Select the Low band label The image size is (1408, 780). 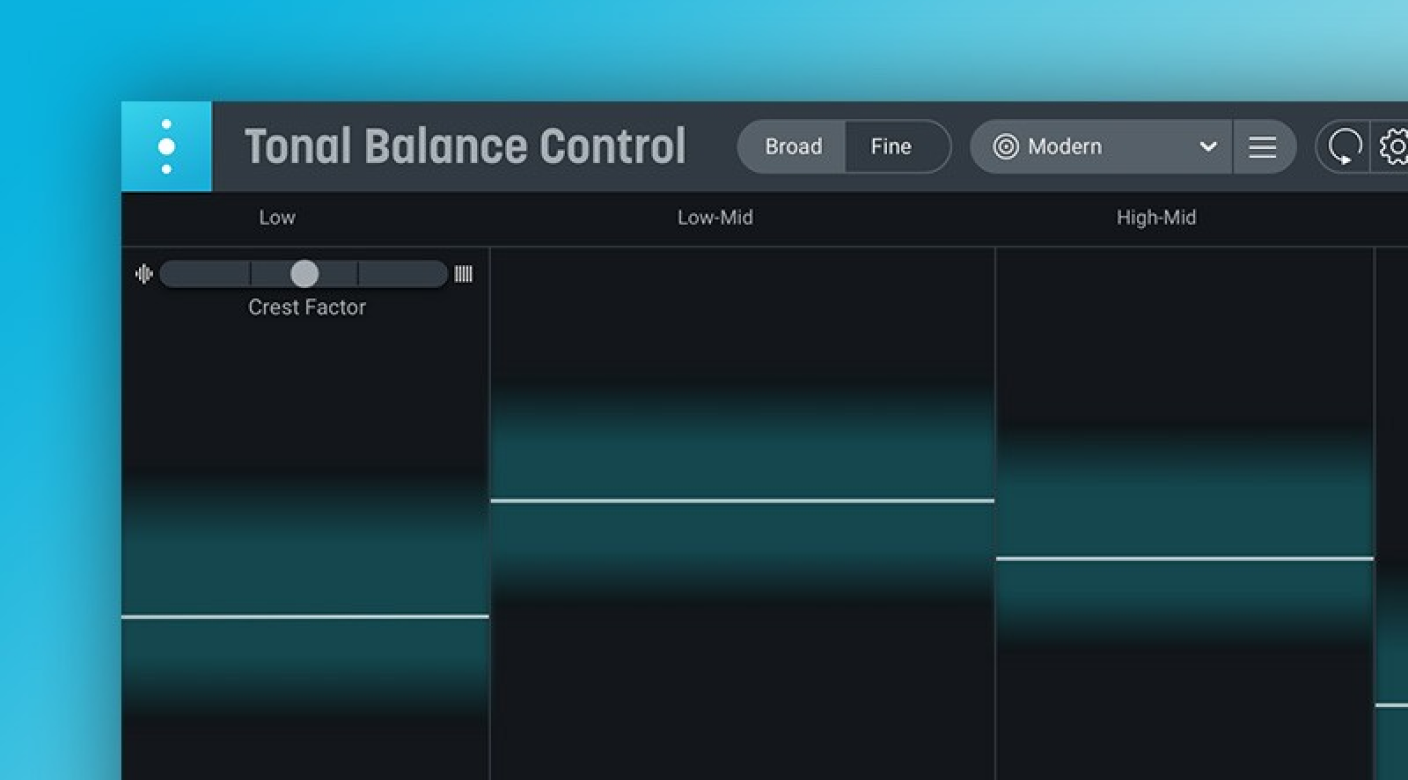(277, 218)
